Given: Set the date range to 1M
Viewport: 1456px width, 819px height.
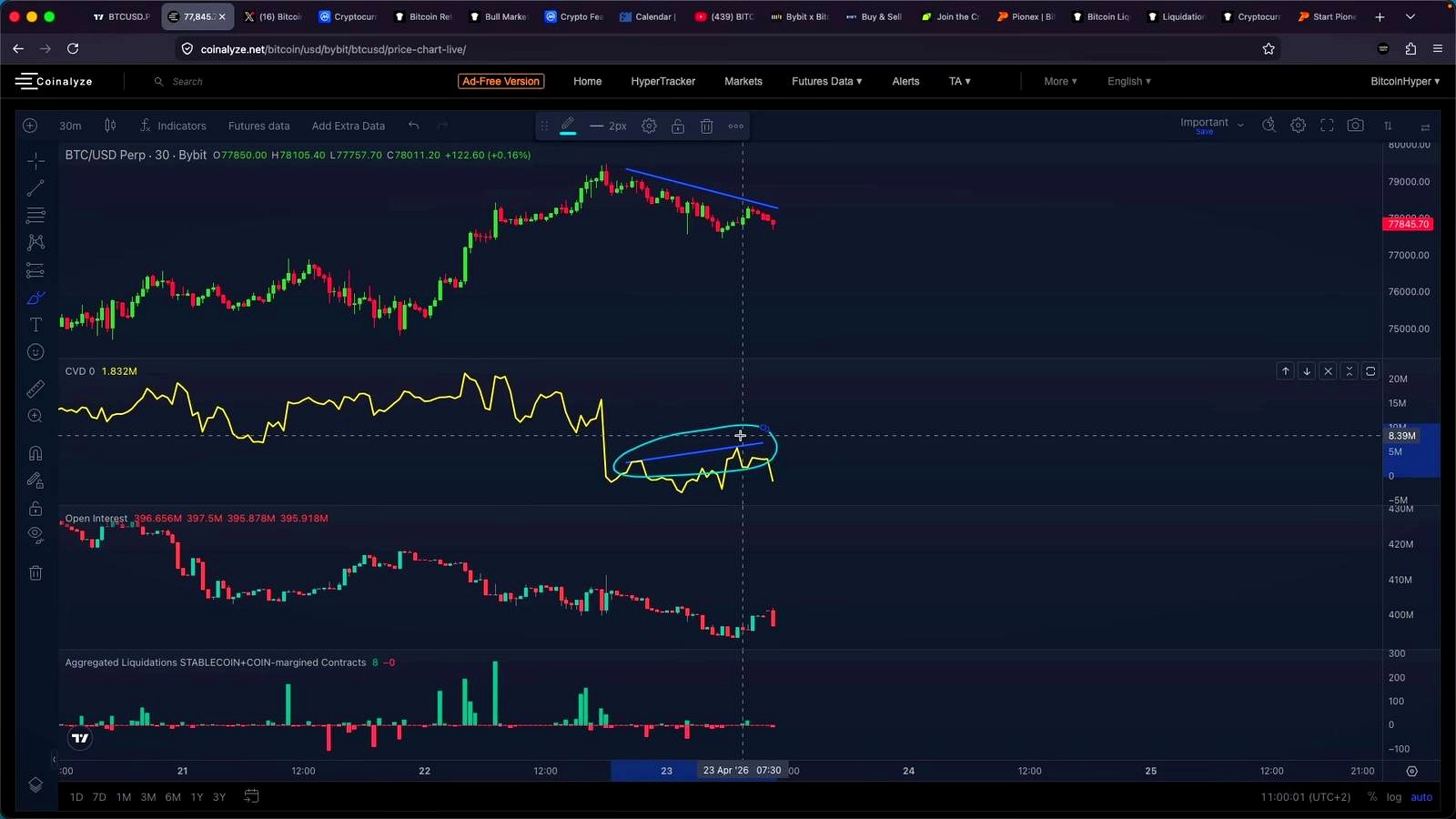Looking at the screenshot, I should click(124, 797).
